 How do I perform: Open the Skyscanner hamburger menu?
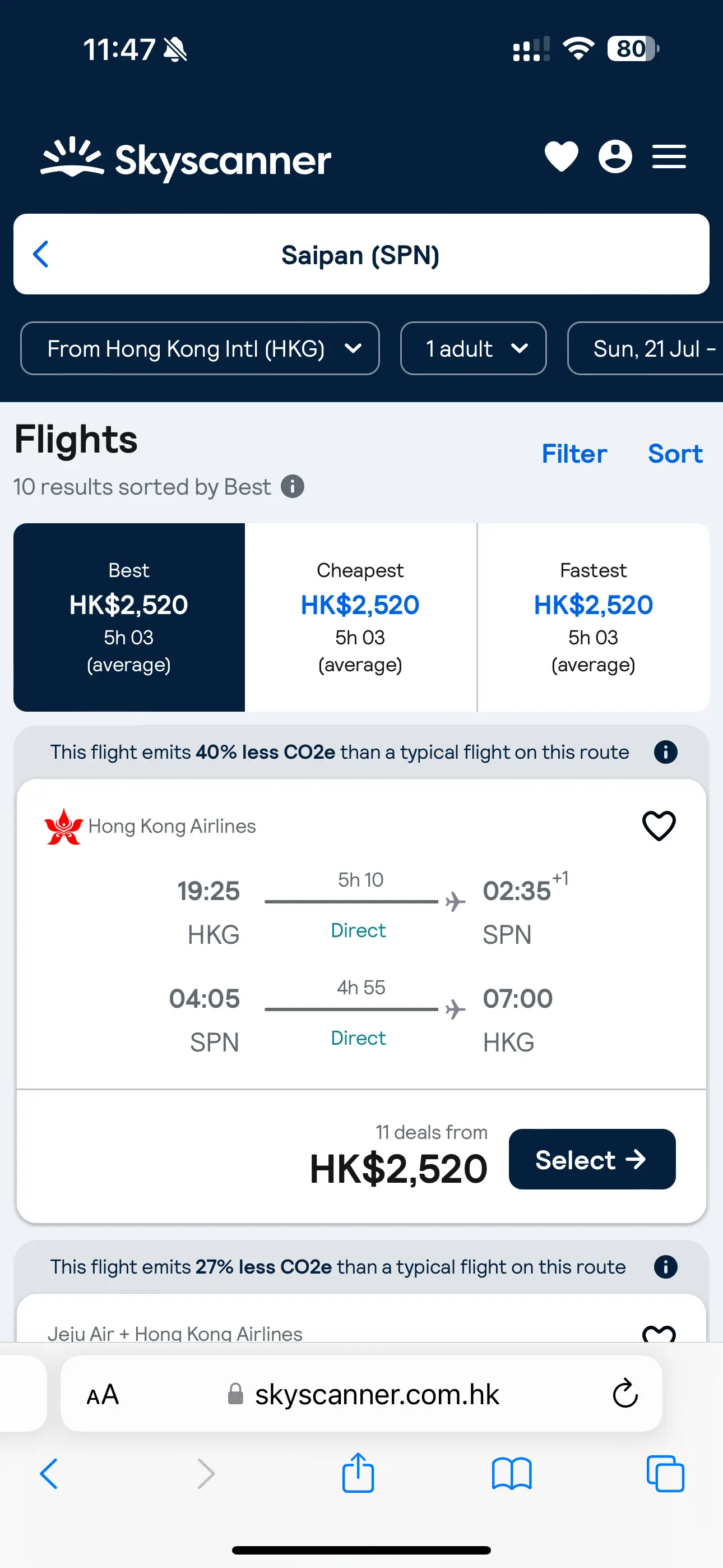coord(669,156)
